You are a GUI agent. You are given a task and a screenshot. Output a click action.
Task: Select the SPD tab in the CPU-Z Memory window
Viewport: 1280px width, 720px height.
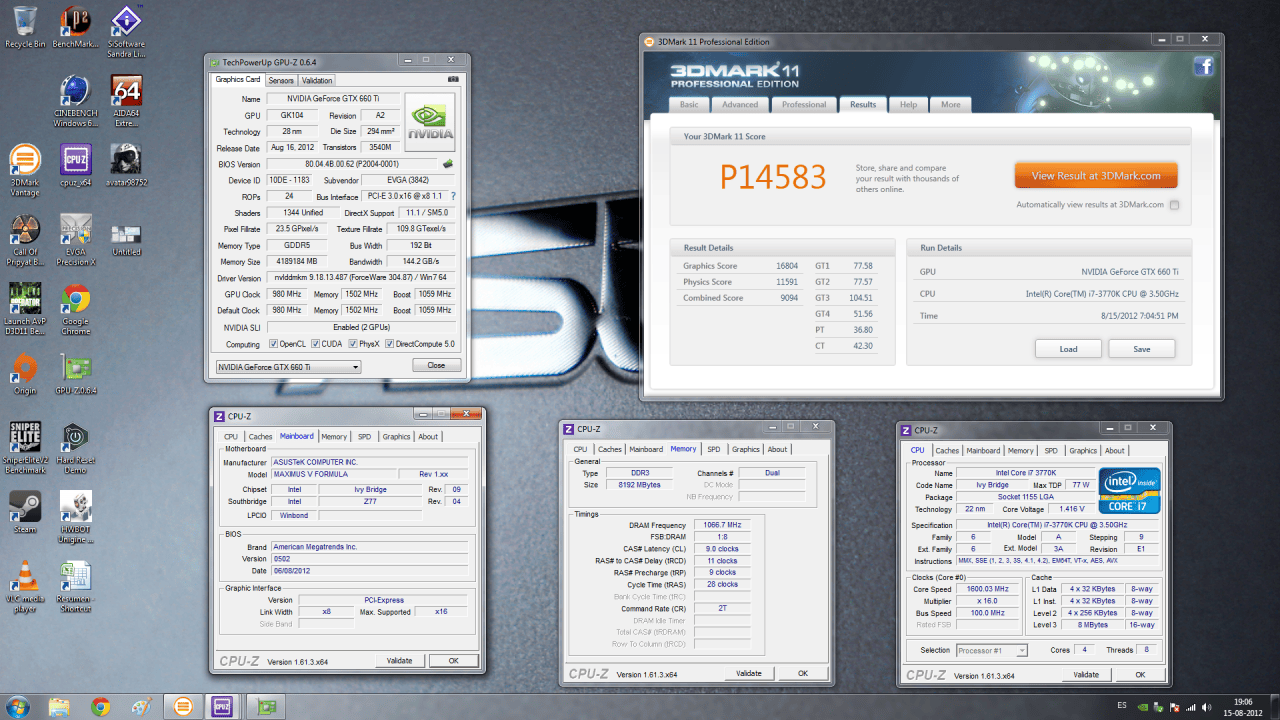[713, 449]
